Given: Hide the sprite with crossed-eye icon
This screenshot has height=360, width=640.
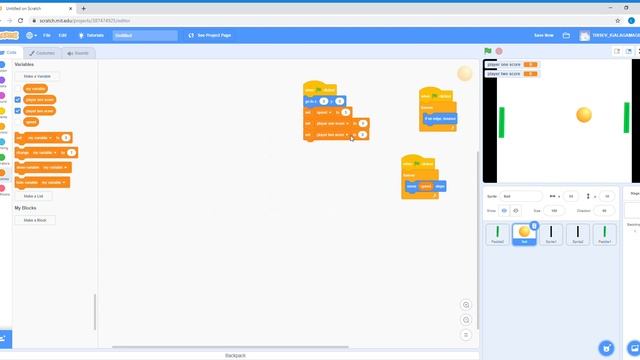Looking at the screenshot, I should (x=516, y=211).
